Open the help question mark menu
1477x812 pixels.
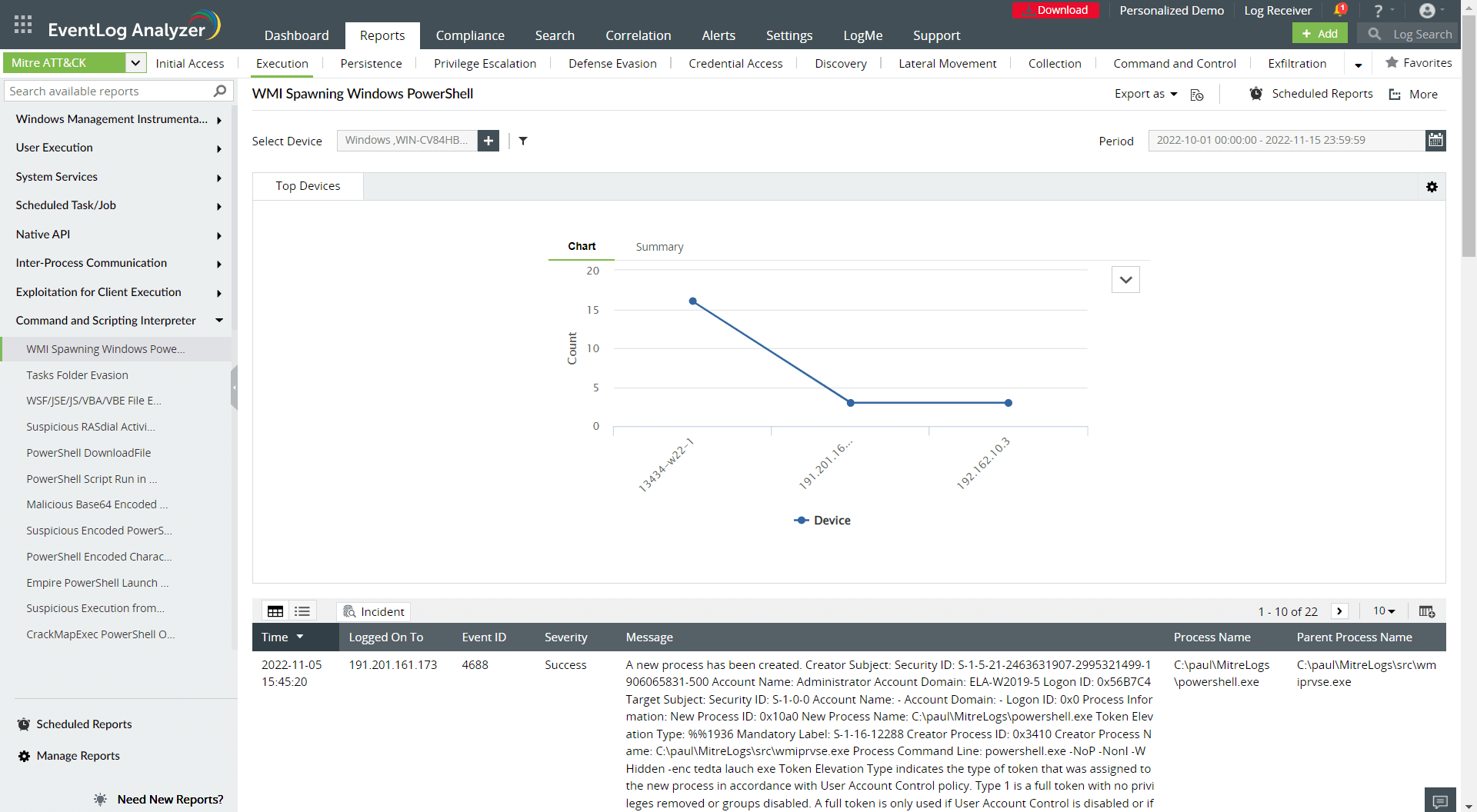pos(1379,11)
